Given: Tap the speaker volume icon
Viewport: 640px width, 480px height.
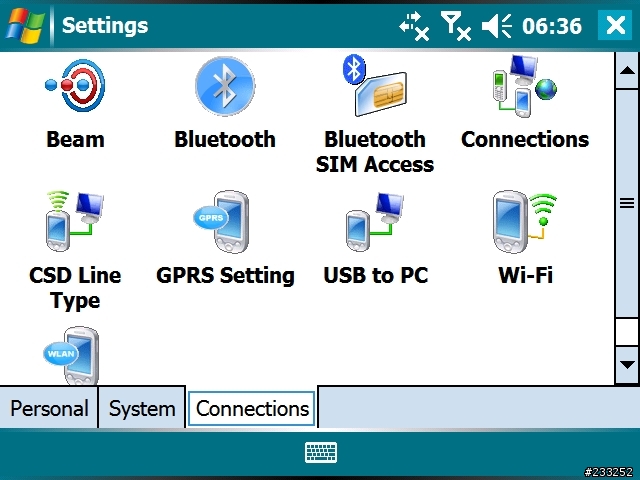Looking at the screenshot, I should pos(496,26).
